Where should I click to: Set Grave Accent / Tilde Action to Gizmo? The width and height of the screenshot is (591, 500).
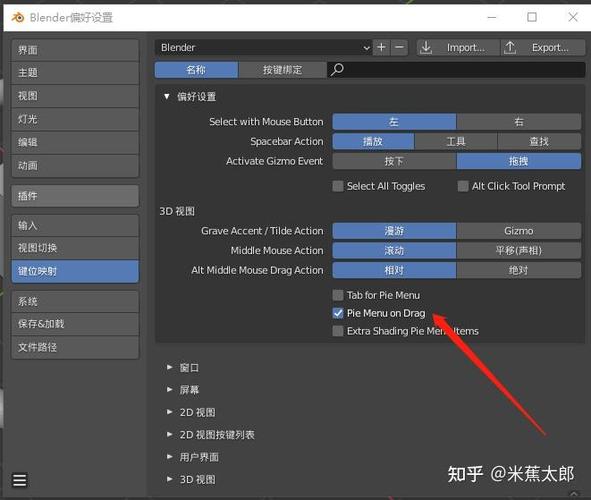(x=519, y=231)
